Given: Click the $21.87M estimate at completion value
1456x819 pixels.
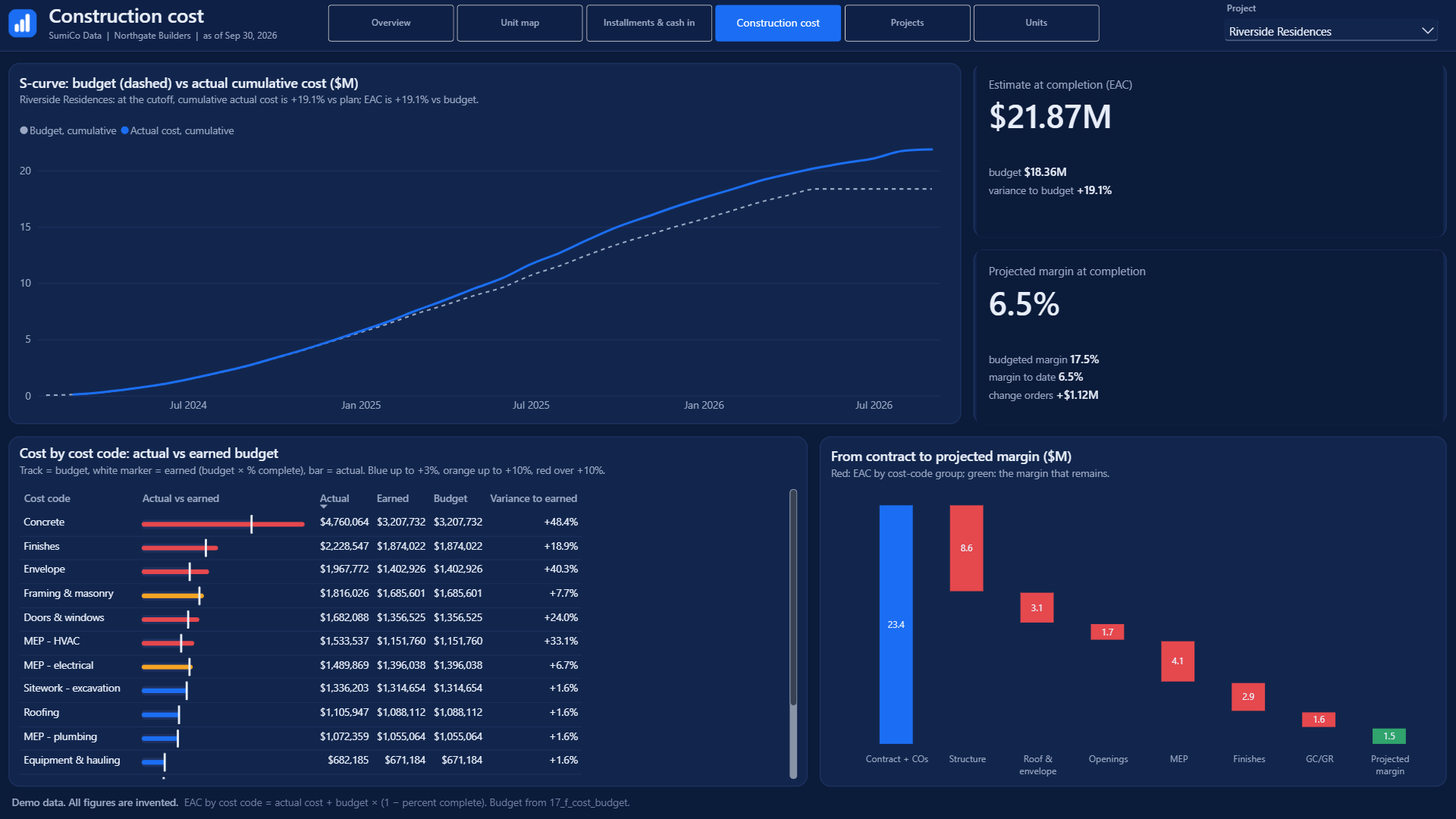Looking at the screenshot, I should pos(1050,117).
